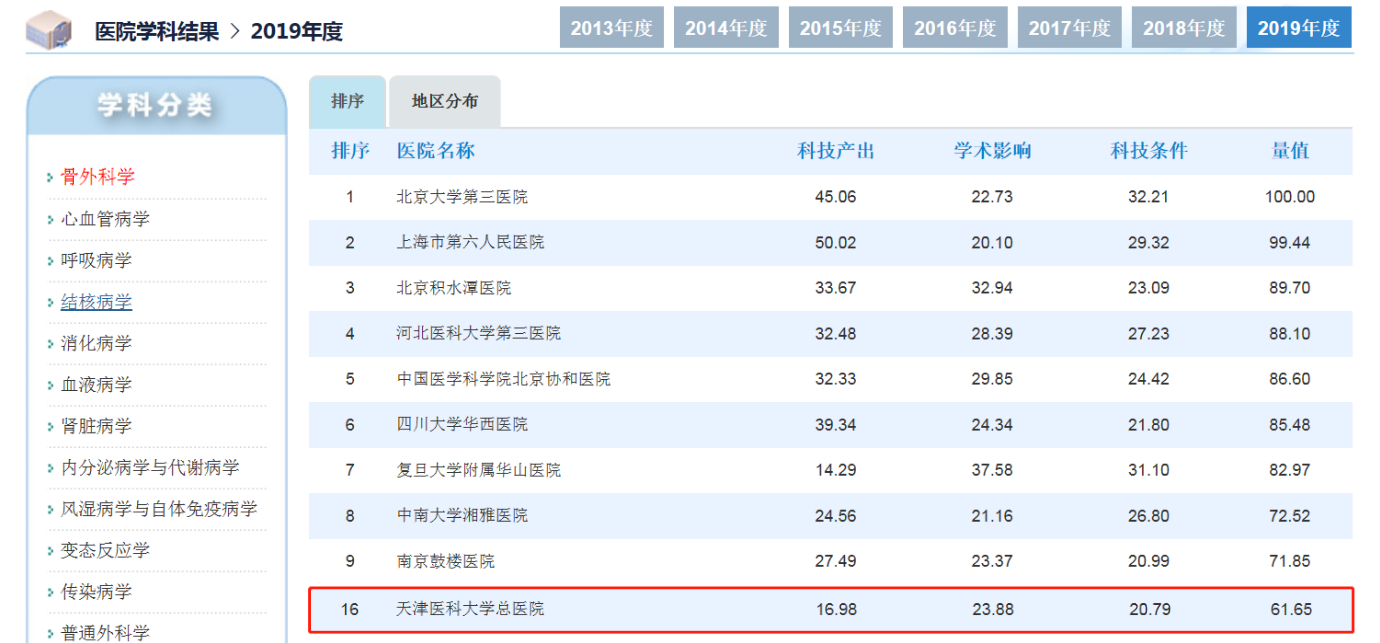
Task: Click 上海市第六人民医院 row name
Action: tap(470, 242)
